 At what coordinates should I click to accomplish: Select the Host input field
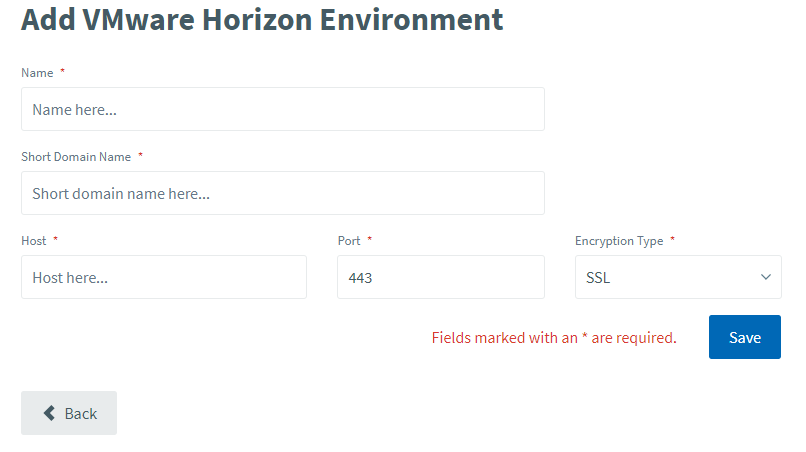pyautogui.click(x=164, y=277)
